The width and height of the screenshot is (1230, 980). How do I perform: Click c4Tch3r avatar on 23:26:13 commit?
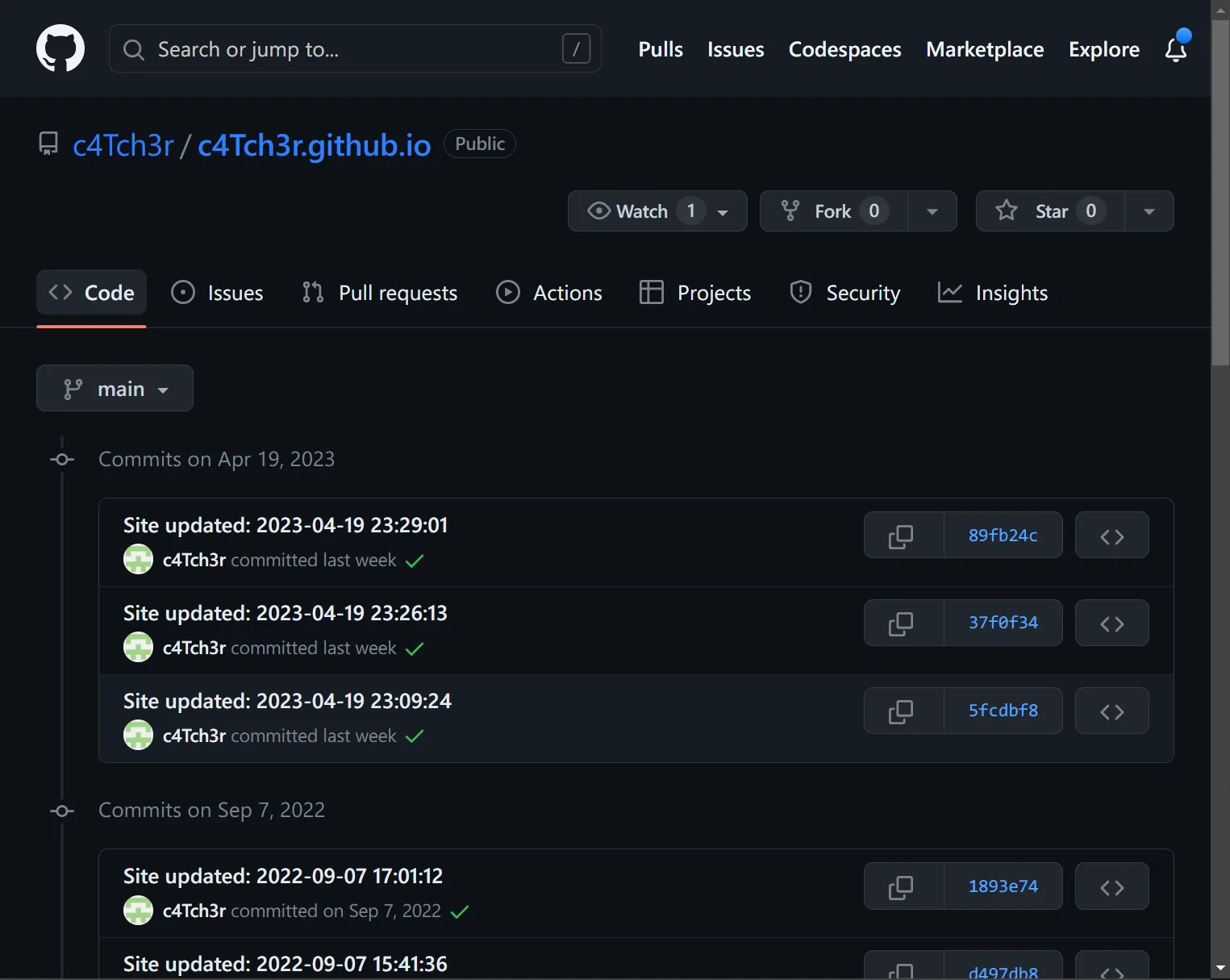[x=138, y=648]
